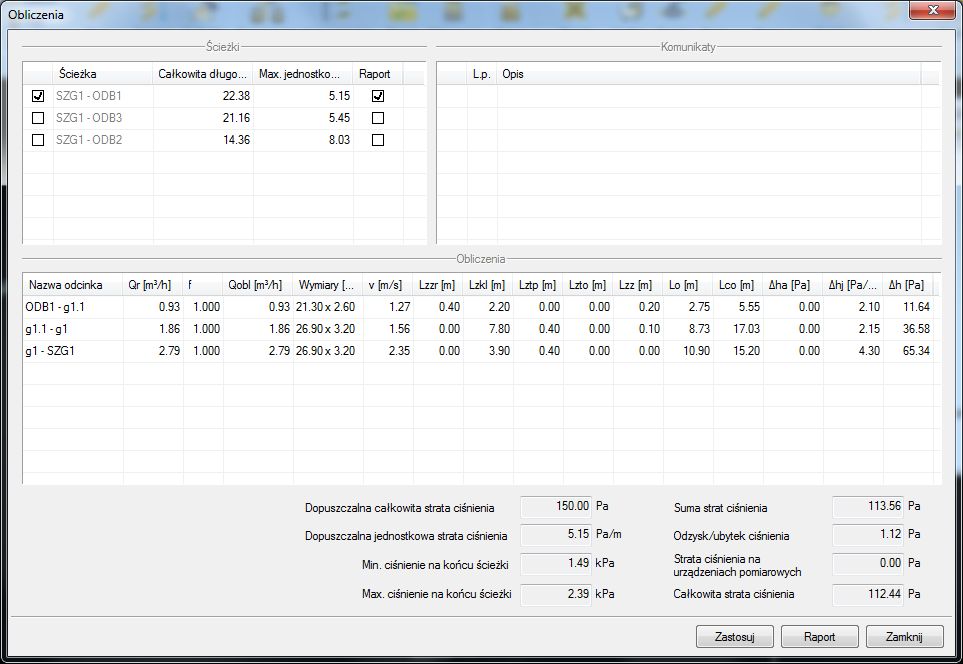This screenshot has height=664, width=963.
Task: Close the Obliczenia window via X
Action: [932, 10]
